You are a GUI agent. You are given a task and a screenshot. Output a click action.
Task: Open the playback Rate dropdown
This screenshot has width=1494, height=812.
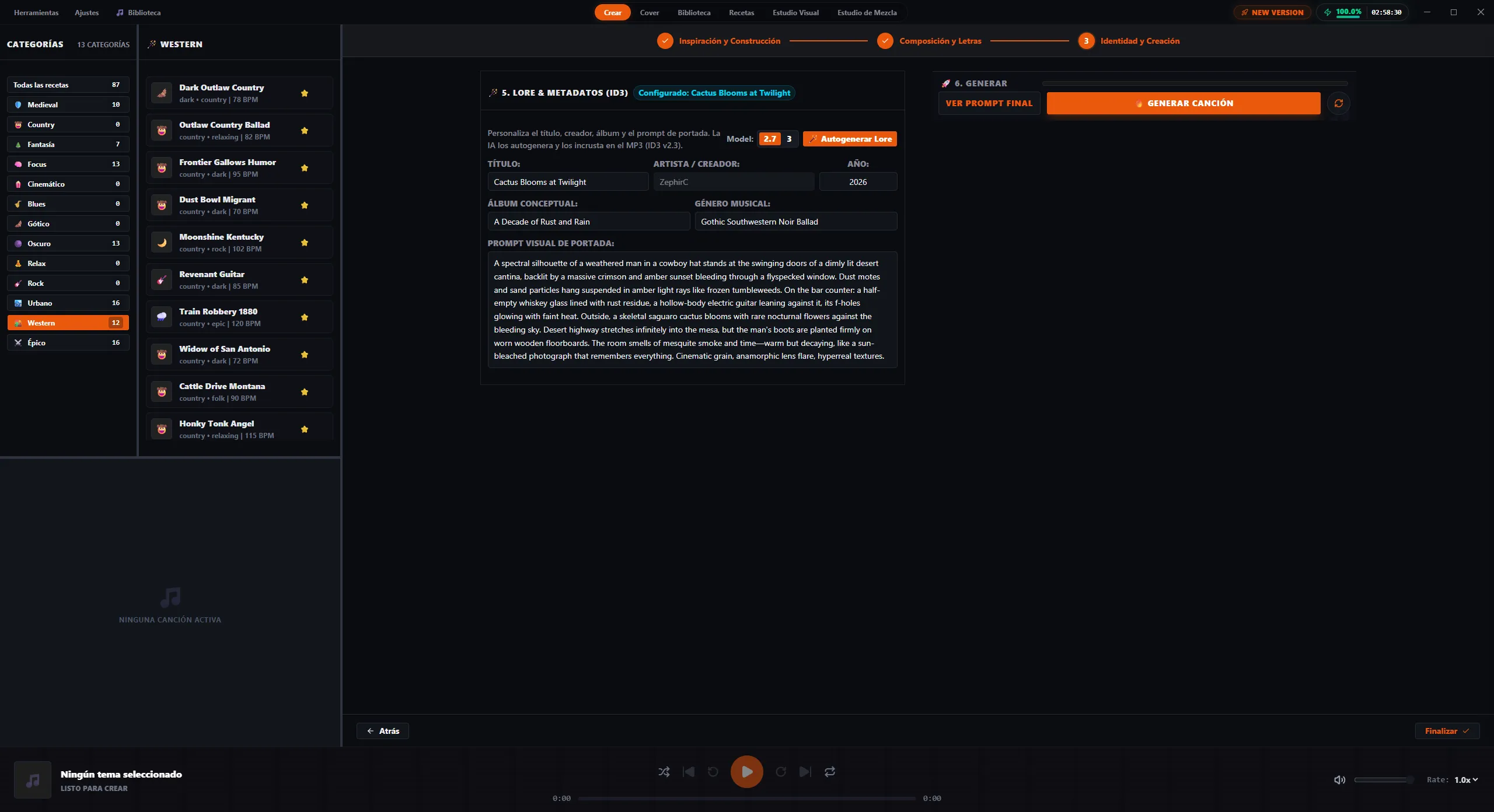click(1466, 780)
